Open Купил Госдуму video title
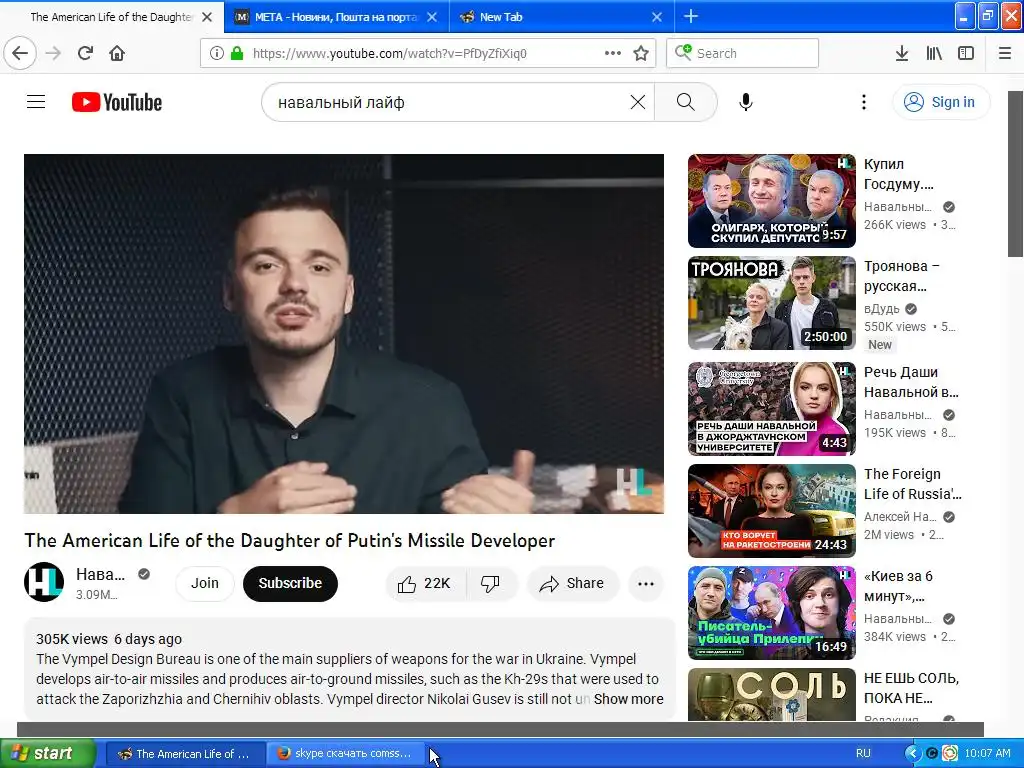Viewport: 1024px width, 768px height. [899, 174]
